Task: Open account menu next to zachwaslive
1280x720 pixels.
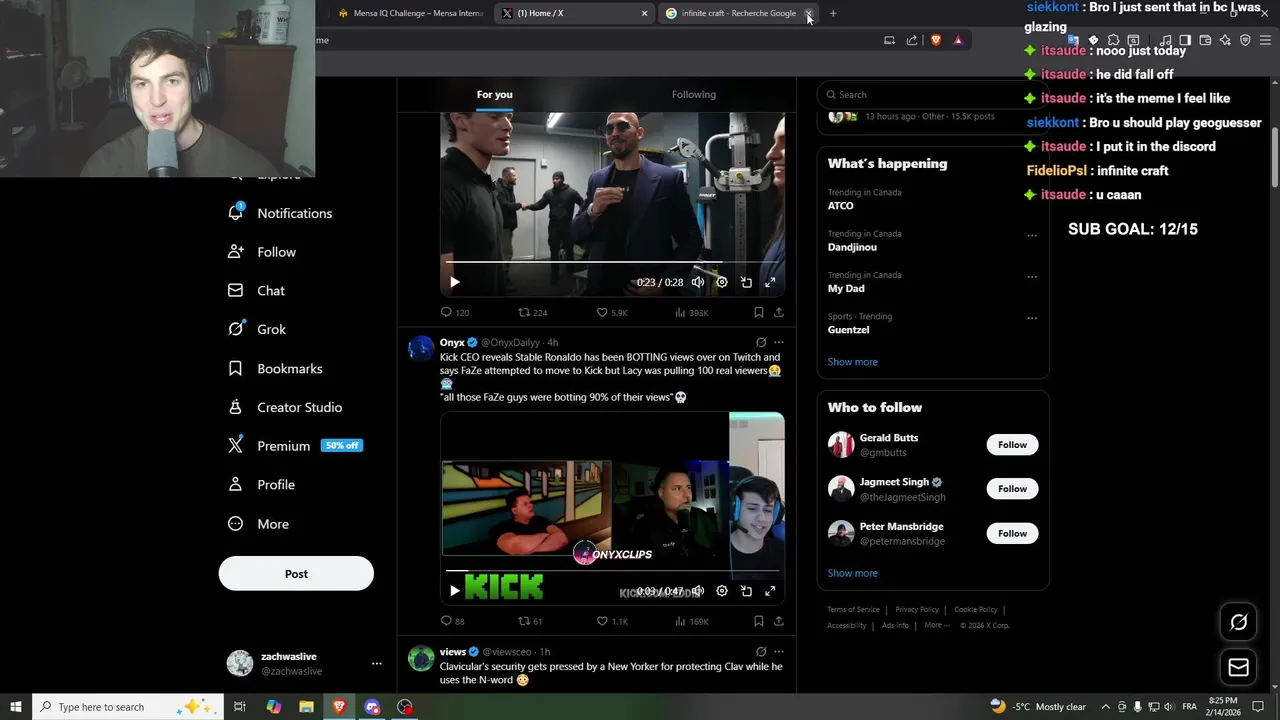Action: pyautogui.click(x=377, y=663)
